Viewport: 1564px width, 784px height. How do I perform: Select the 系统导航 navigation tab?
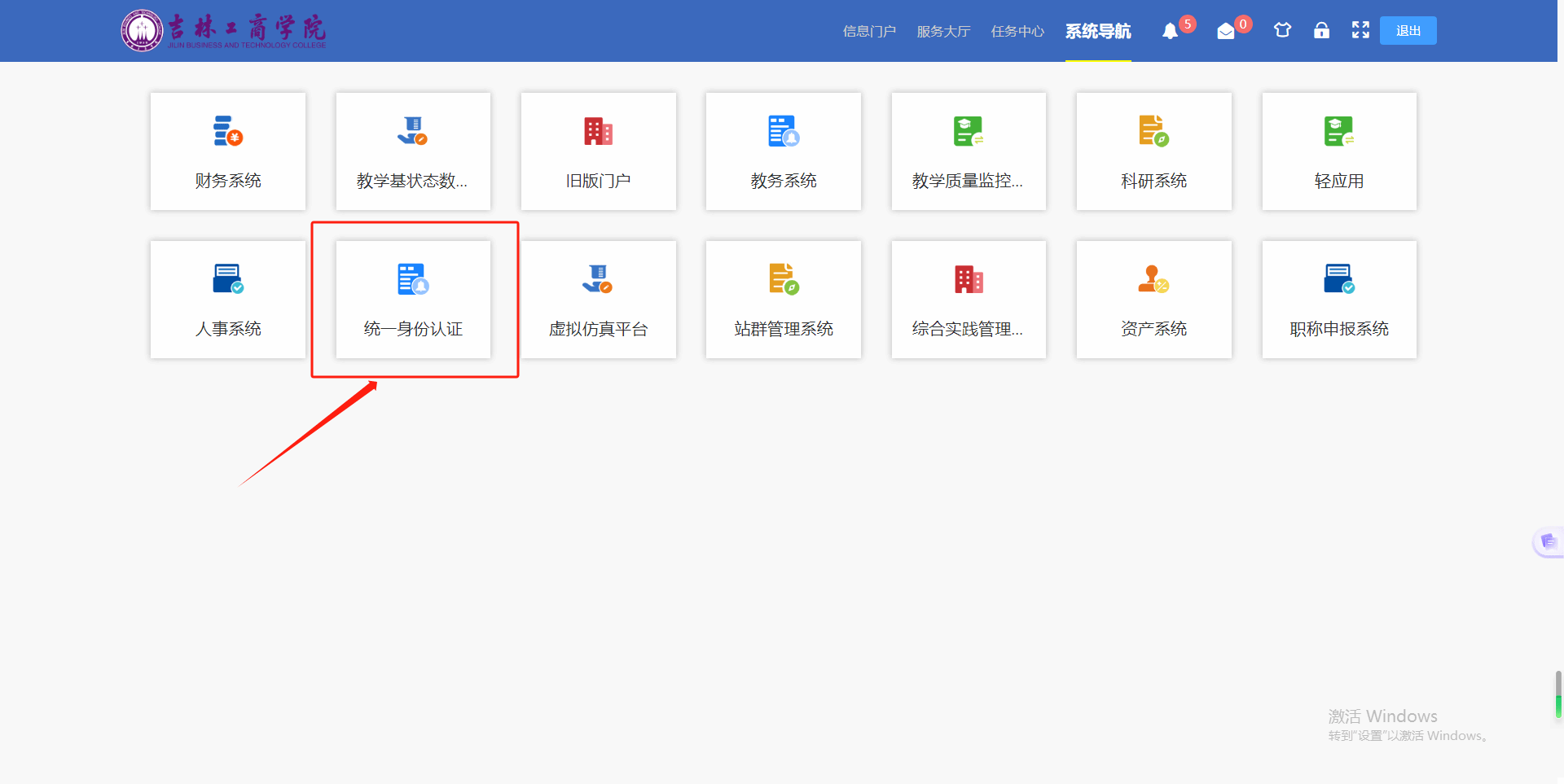1098,31
